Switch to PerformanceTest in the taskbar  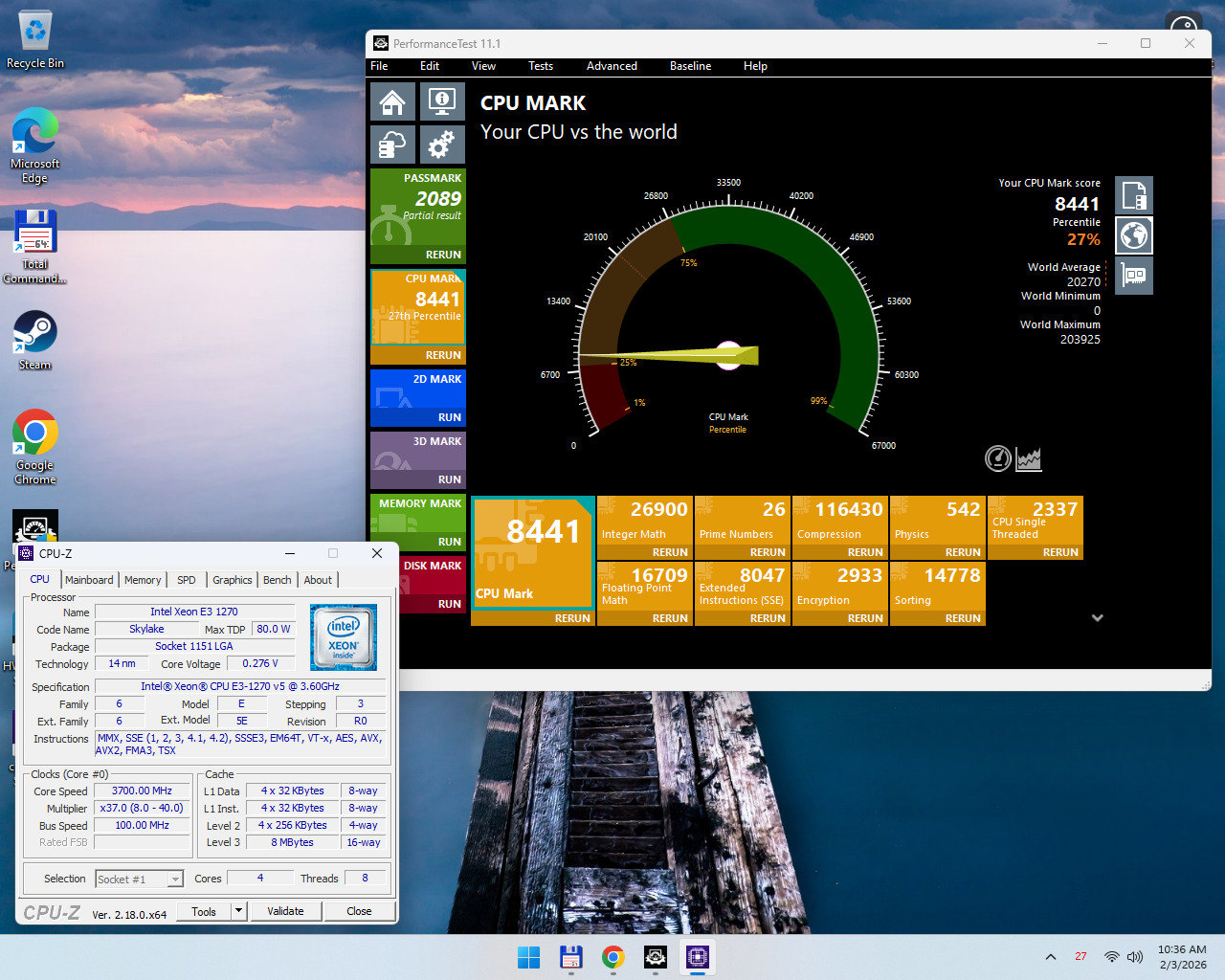656,957
